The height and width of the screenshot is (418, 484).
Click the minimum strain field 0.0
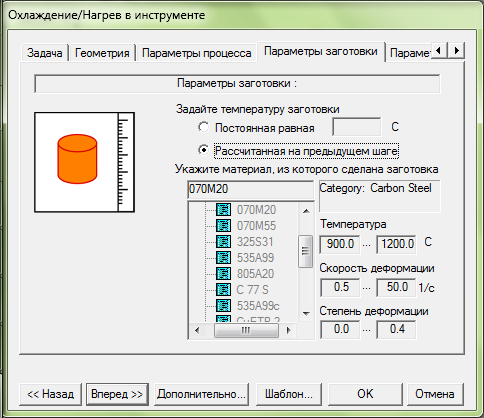340,330
